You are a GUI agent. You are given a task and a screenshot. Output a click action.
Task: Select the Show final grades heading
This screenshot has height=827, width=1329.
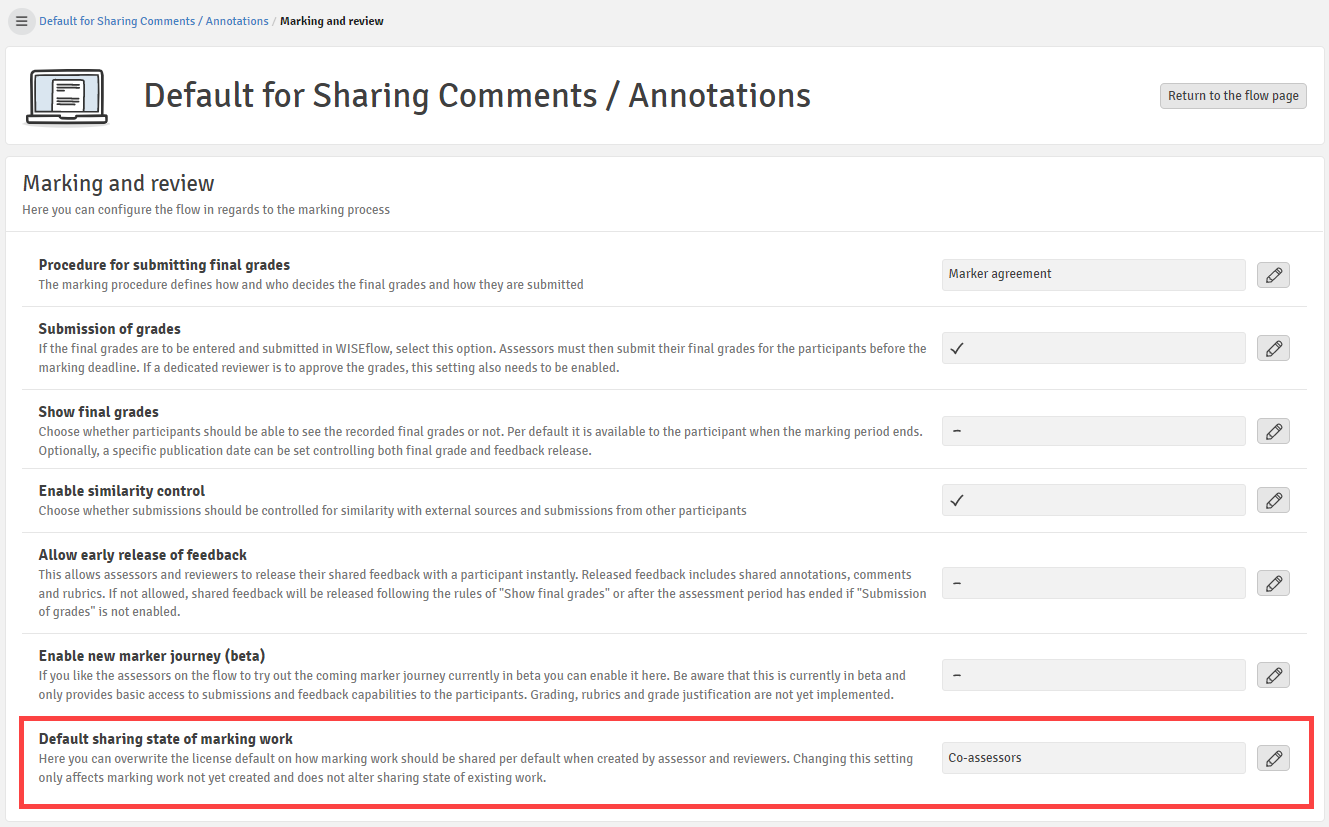pos(99,412)
